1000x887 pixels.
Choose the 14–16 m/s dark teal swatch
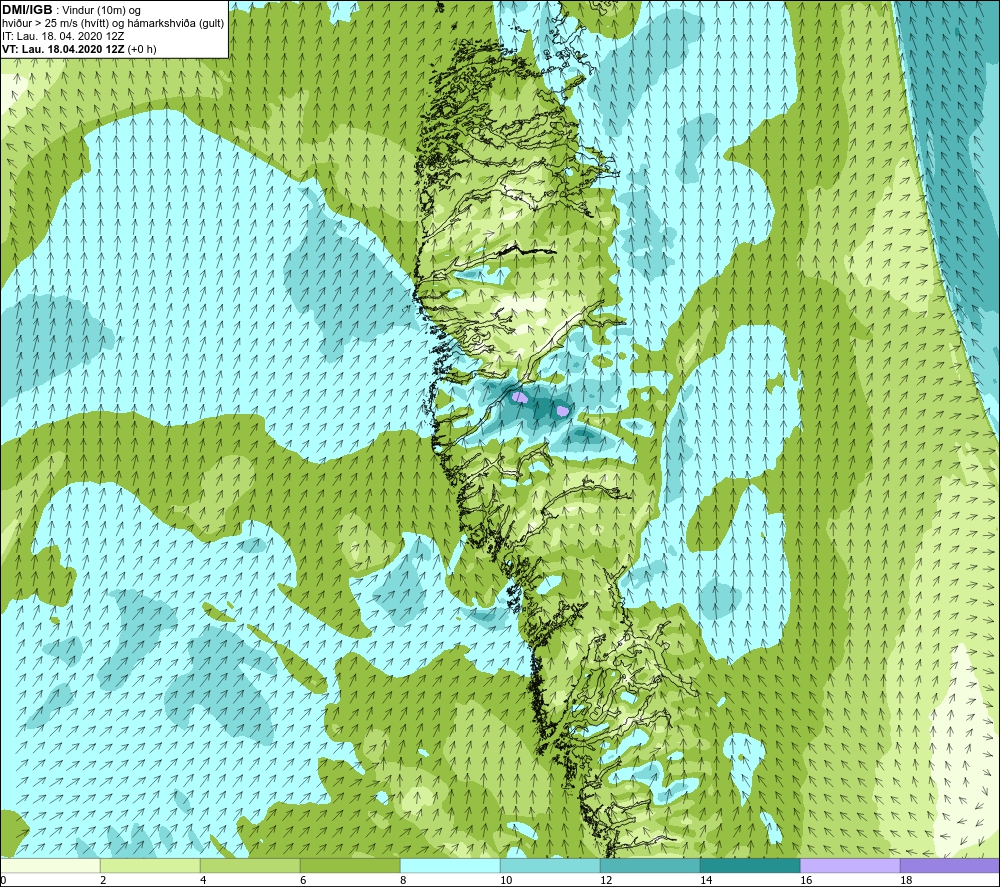pos(750,865)
